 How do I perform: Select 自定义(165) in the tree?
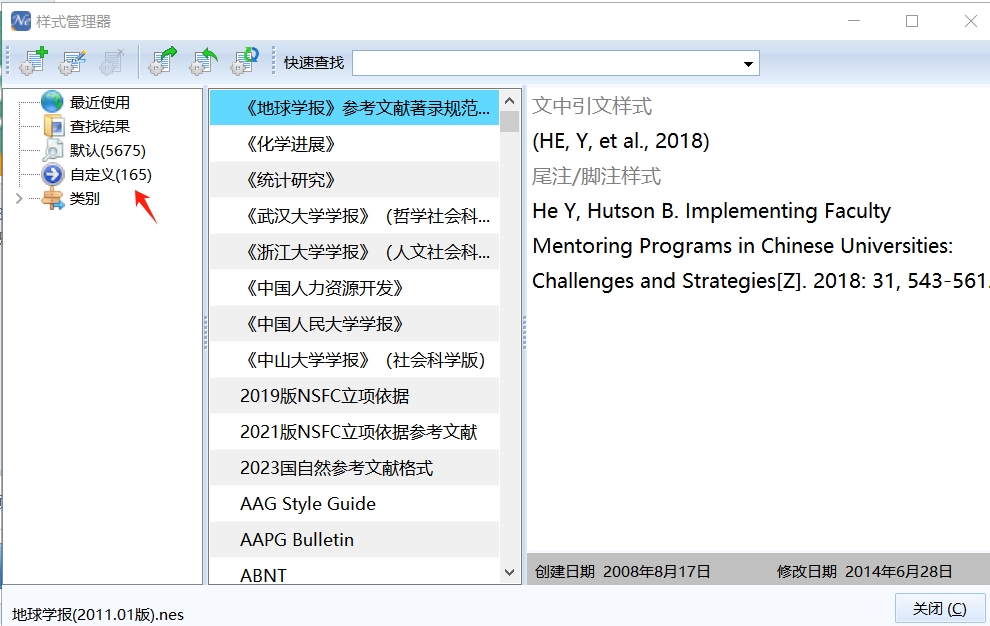click(110, 174)
